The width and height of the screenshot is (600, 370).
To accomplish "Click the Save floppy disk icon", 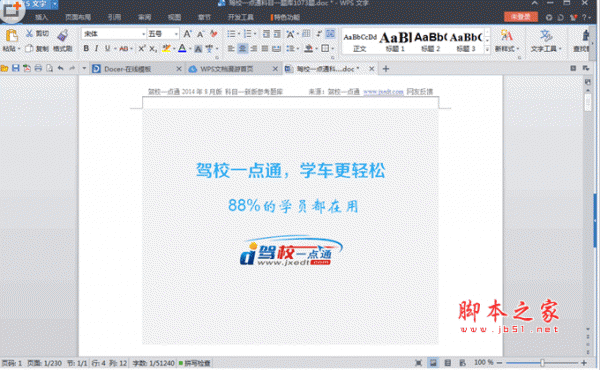I will (15, 68).
